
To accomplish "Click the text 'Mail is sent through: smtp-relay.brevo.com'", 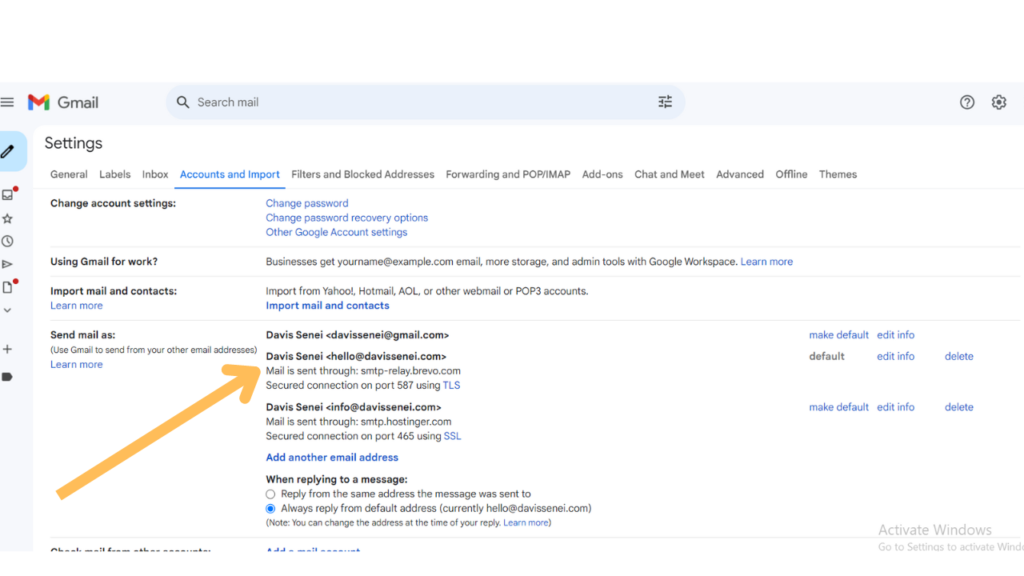I will pos(363,371).
